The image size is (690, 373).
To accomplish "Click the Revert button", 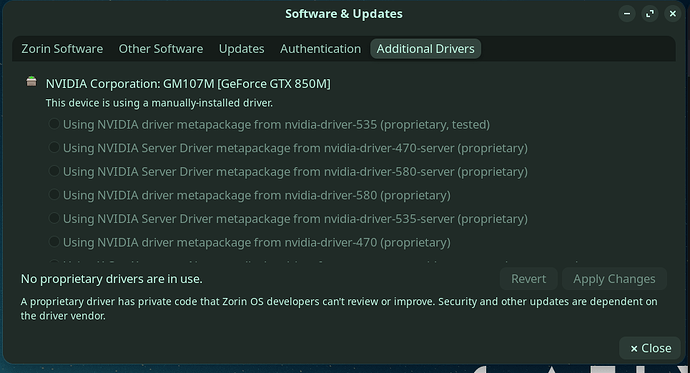I will [529, 279].
